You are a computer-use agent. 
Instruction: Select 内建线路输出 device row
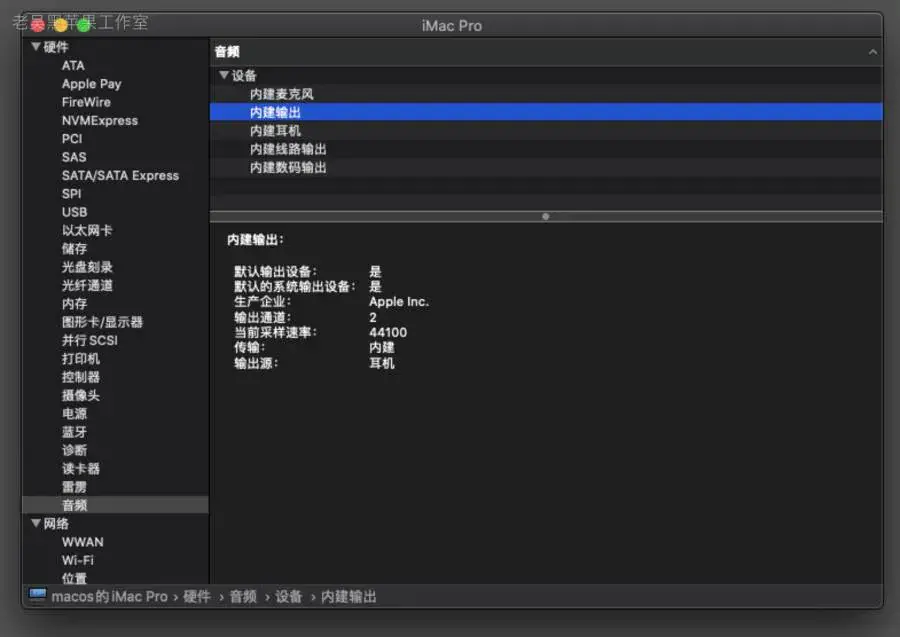546,149
